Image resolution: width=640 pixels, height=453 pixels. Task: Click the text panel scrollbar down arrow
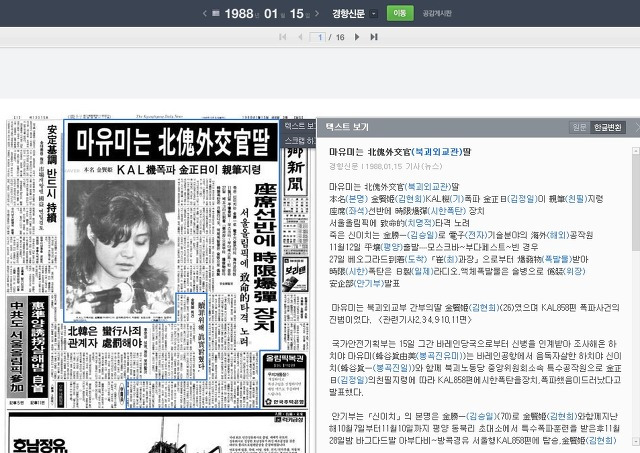click(636, 441)
